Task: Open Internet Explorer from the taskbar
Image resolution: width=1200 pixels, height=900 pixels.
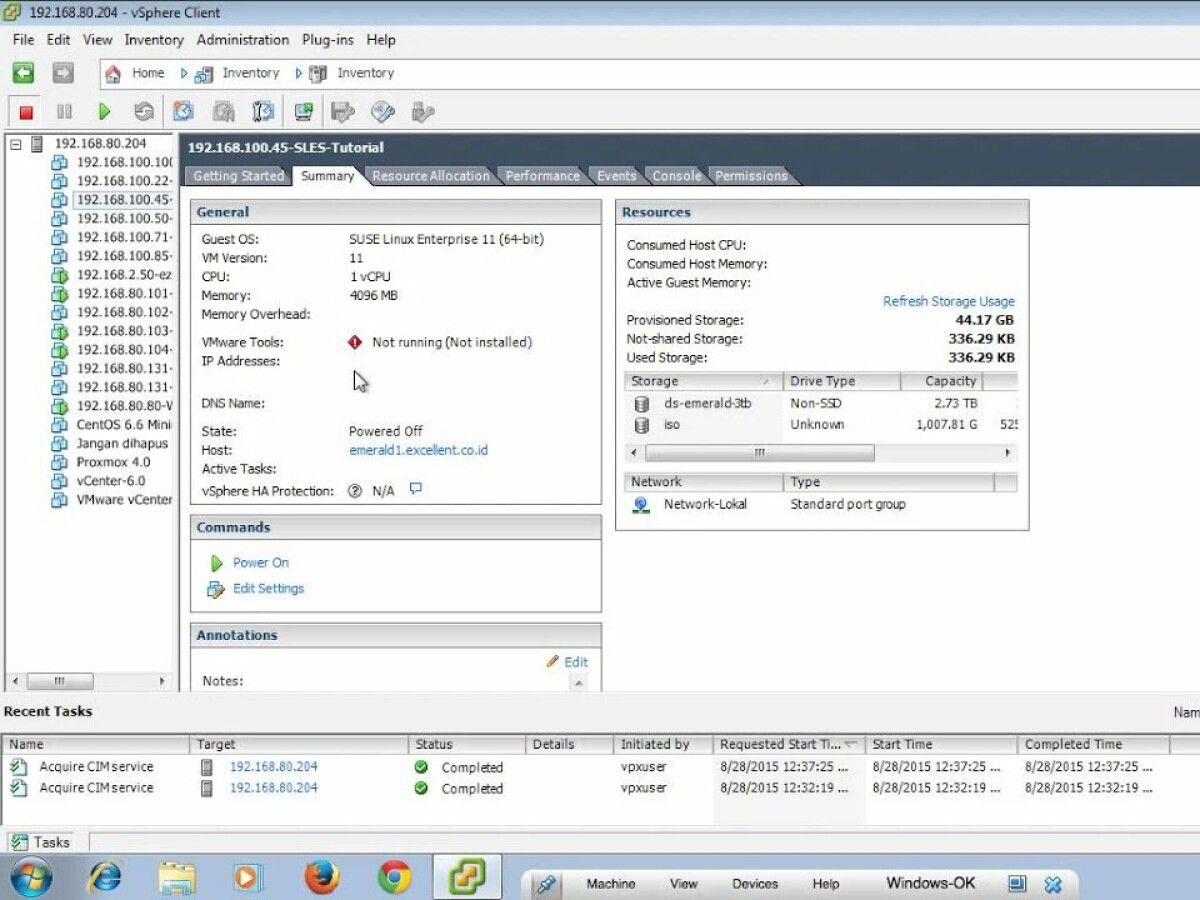Action: click(104, 877)
